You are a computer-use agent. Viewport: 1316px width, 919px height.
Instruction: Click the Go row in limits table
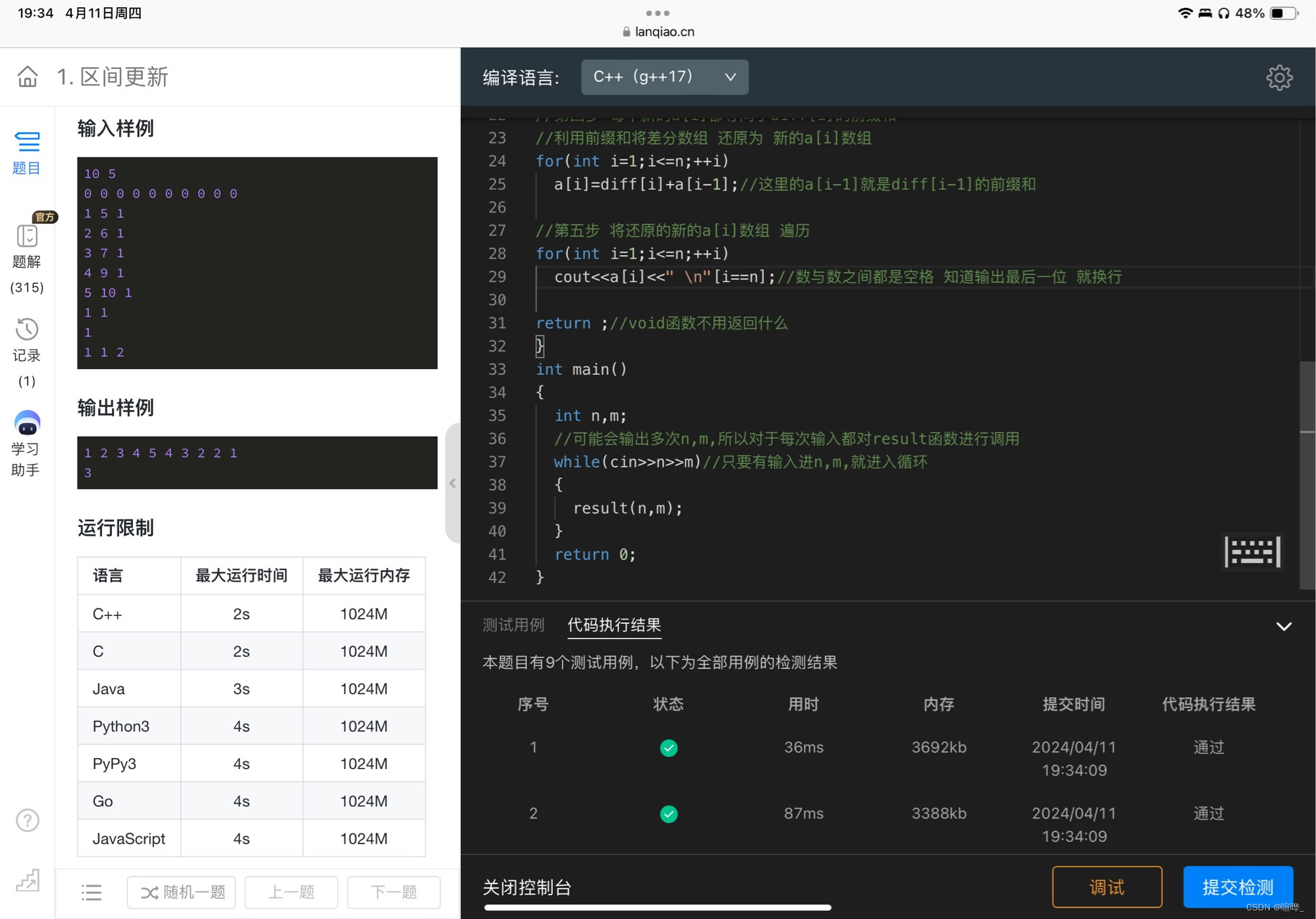(x=251, y=801)
